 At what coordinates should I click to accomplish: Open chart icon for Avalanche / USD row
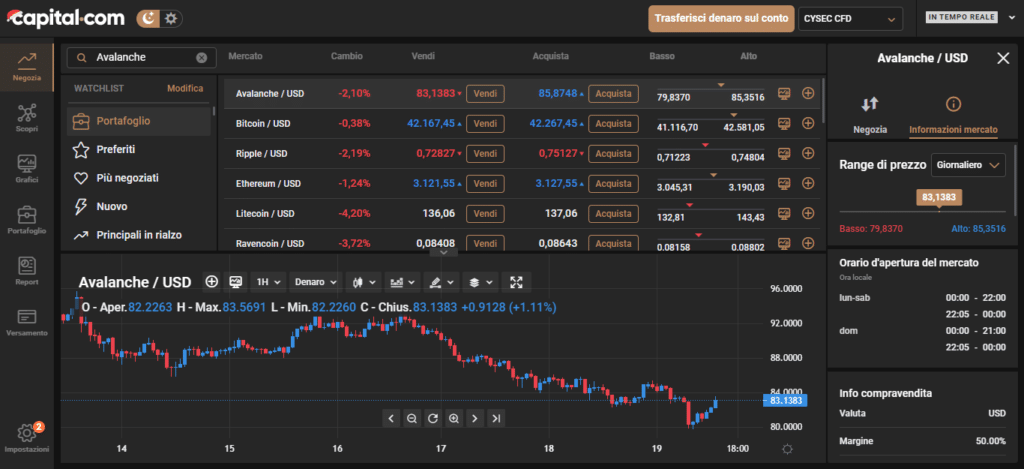(x=784, y=93)
